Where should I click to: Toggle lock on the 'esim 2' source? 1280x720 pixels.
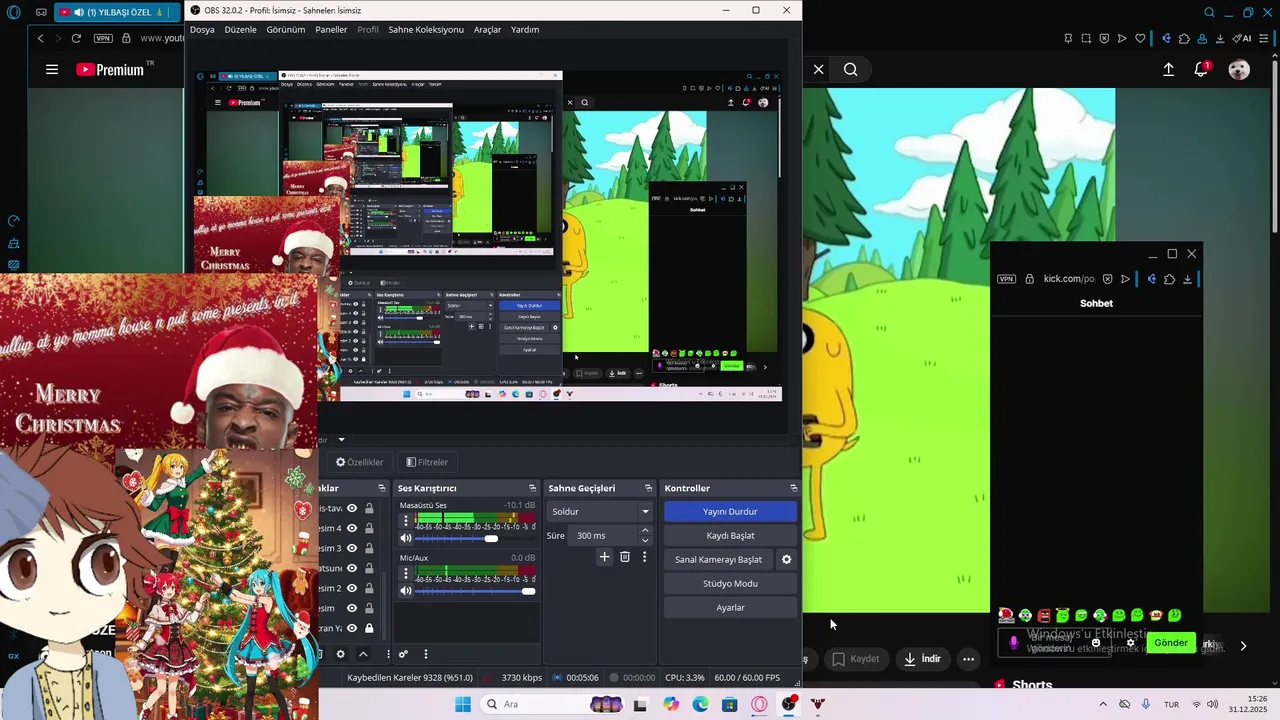pyautogui.click(x=369, y=588)
